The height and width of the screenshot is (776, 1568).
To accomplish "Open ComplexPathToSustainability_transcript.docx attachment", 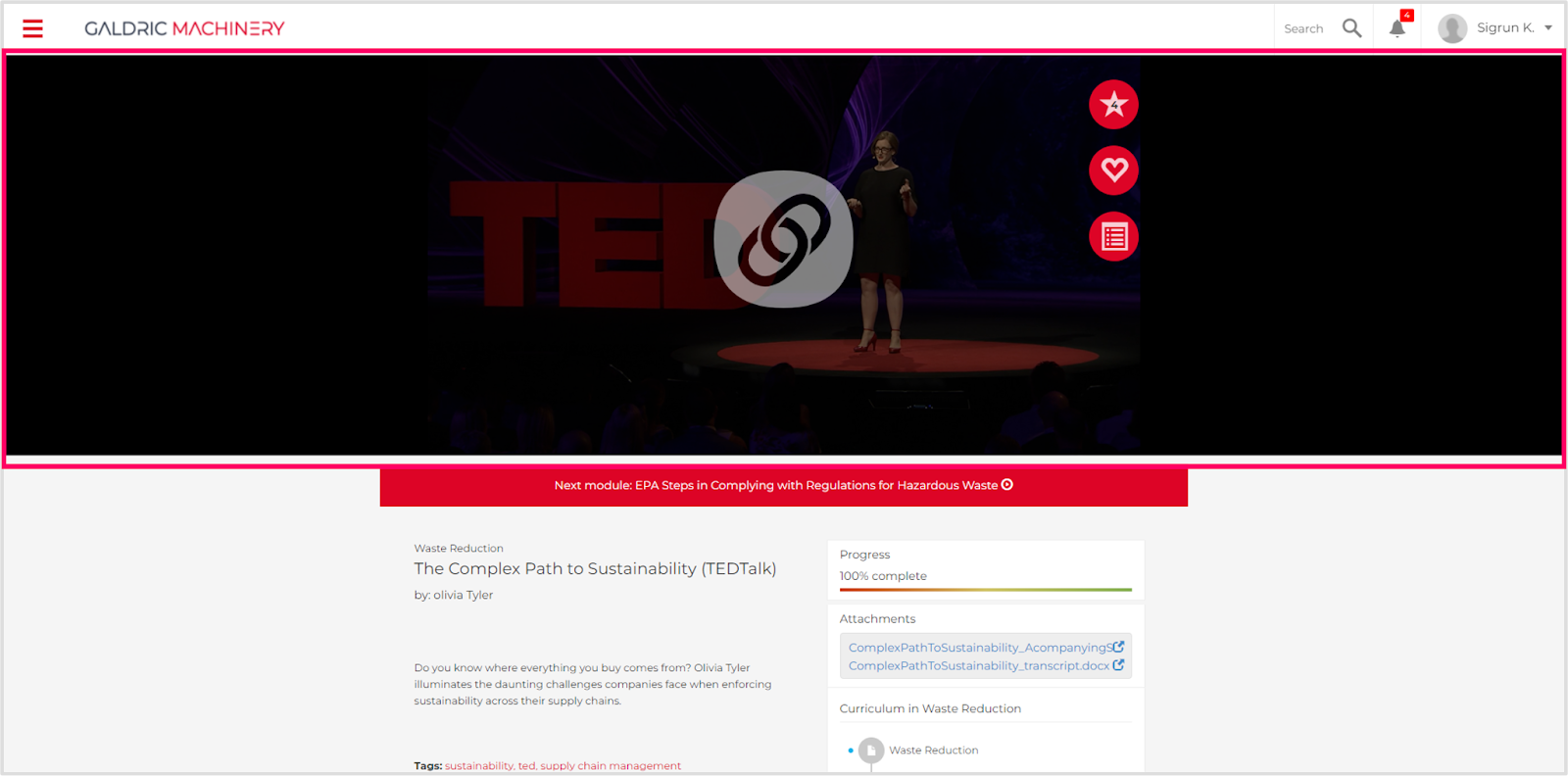I will tap(979, 666).
